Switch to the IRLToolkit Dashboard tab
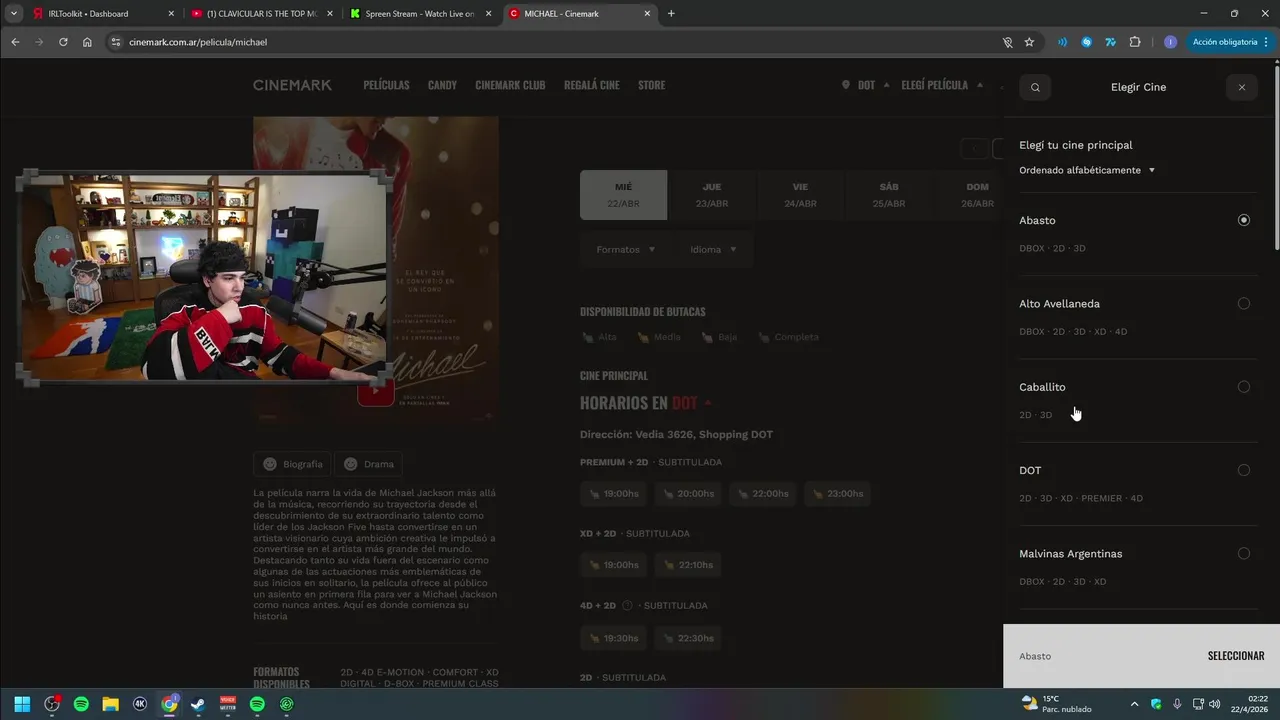The image size is (1280, 720). [102, 13]
